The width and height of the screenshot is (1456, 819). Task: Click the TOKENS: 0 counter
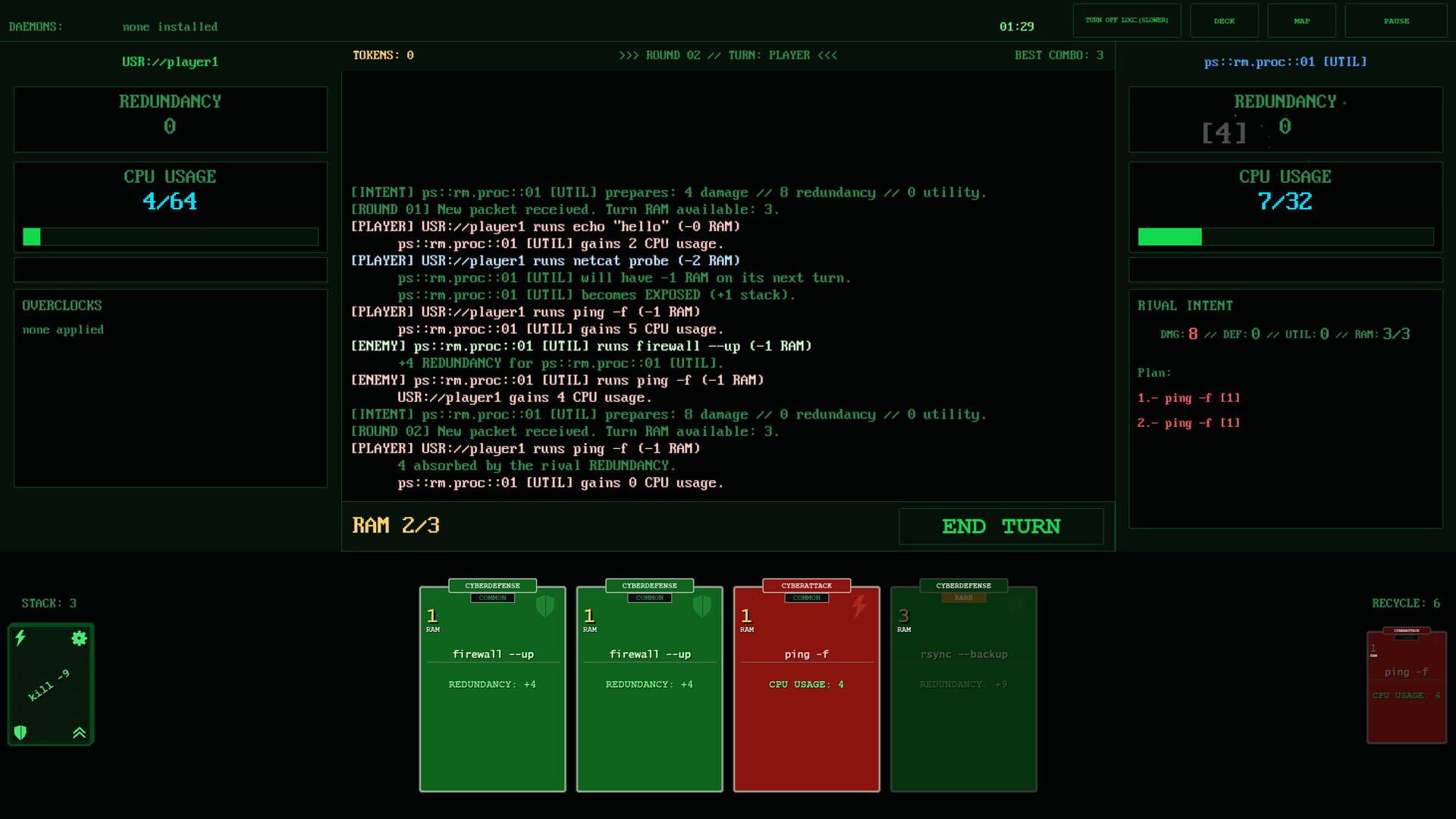tap(383, 55)
